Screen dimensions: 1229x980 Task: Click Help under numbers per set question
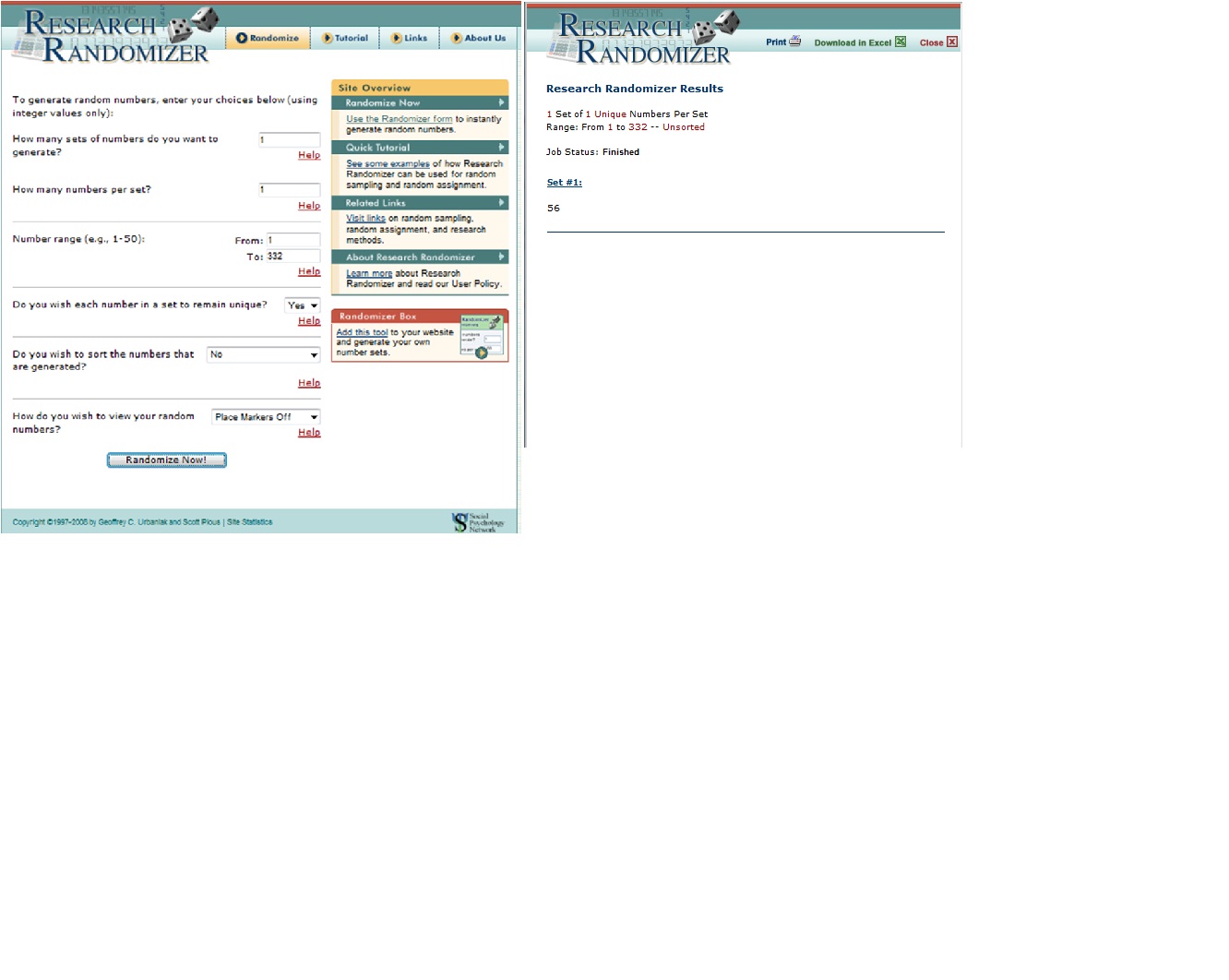tap(309, 206)
